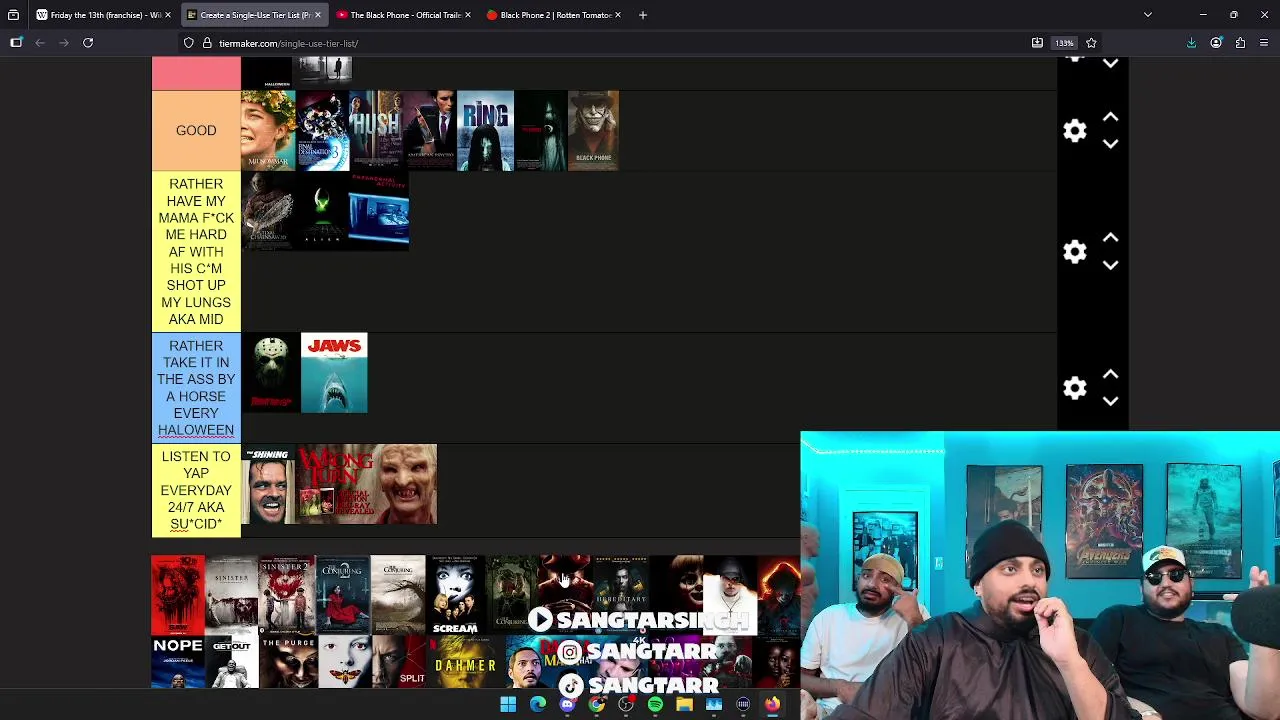Open Firefox downloads panel
The image size is (1280, 720).
(x=1192, y=43)
